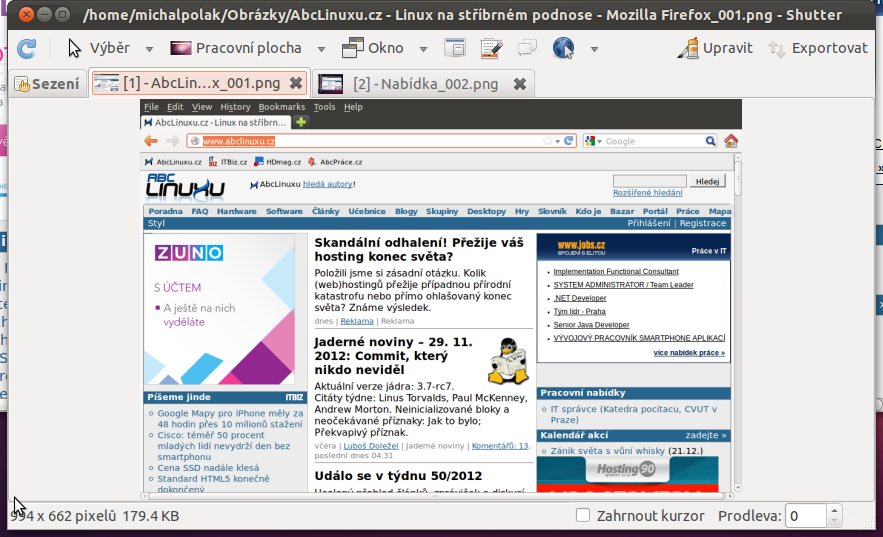
Task: Click the ZUNO advertisement banner
Action: point(220,309)
